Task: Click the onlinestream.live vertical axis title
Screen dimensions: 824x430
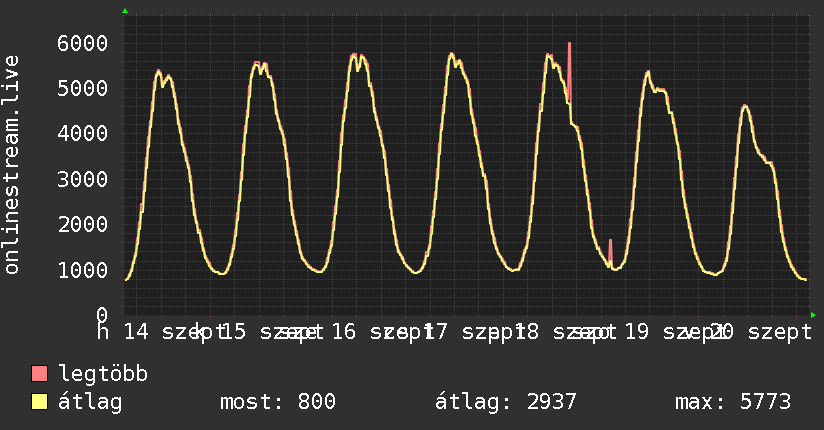Action: click(11, 165)
